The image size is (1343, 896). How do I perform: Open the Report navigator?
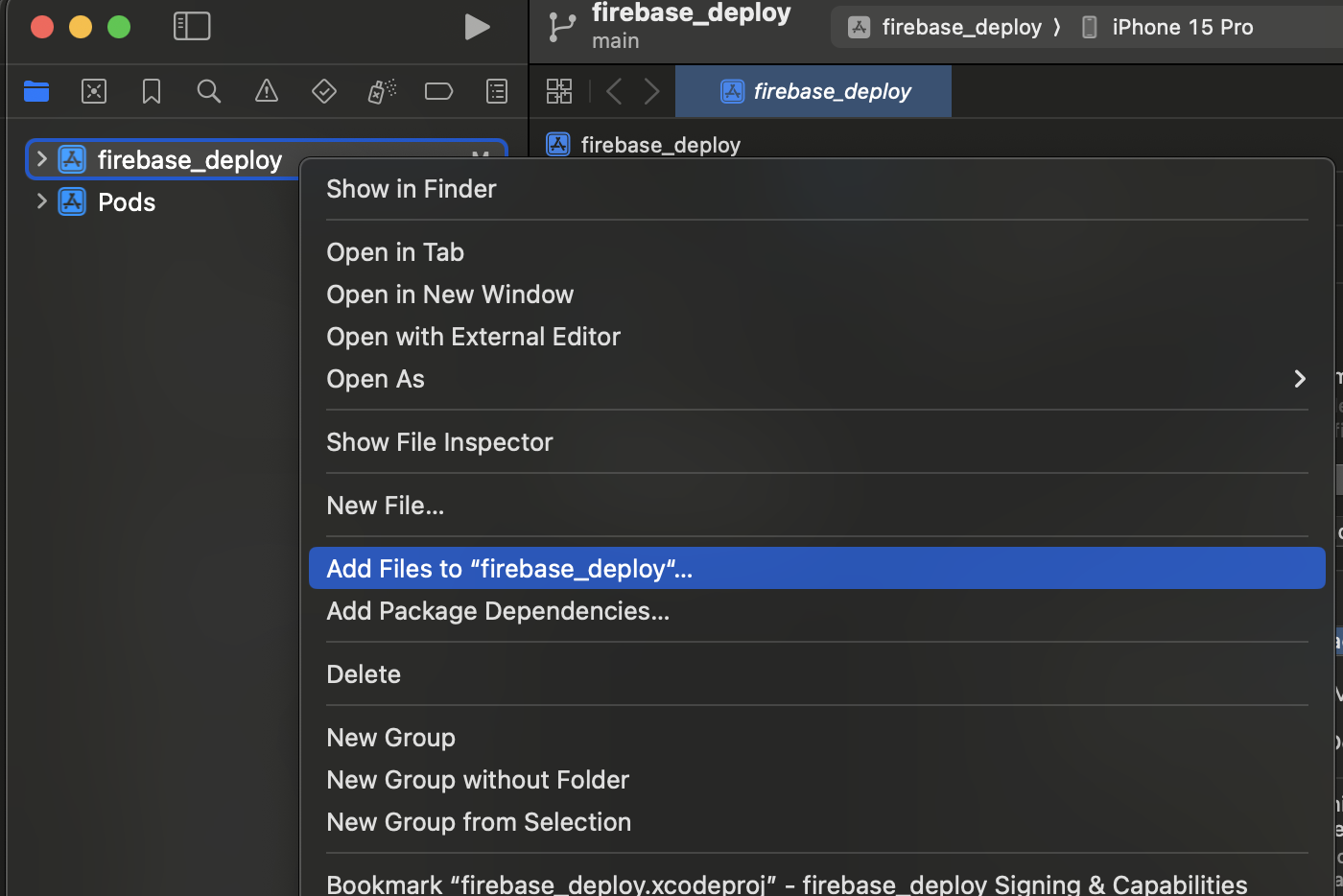[497, 91]
